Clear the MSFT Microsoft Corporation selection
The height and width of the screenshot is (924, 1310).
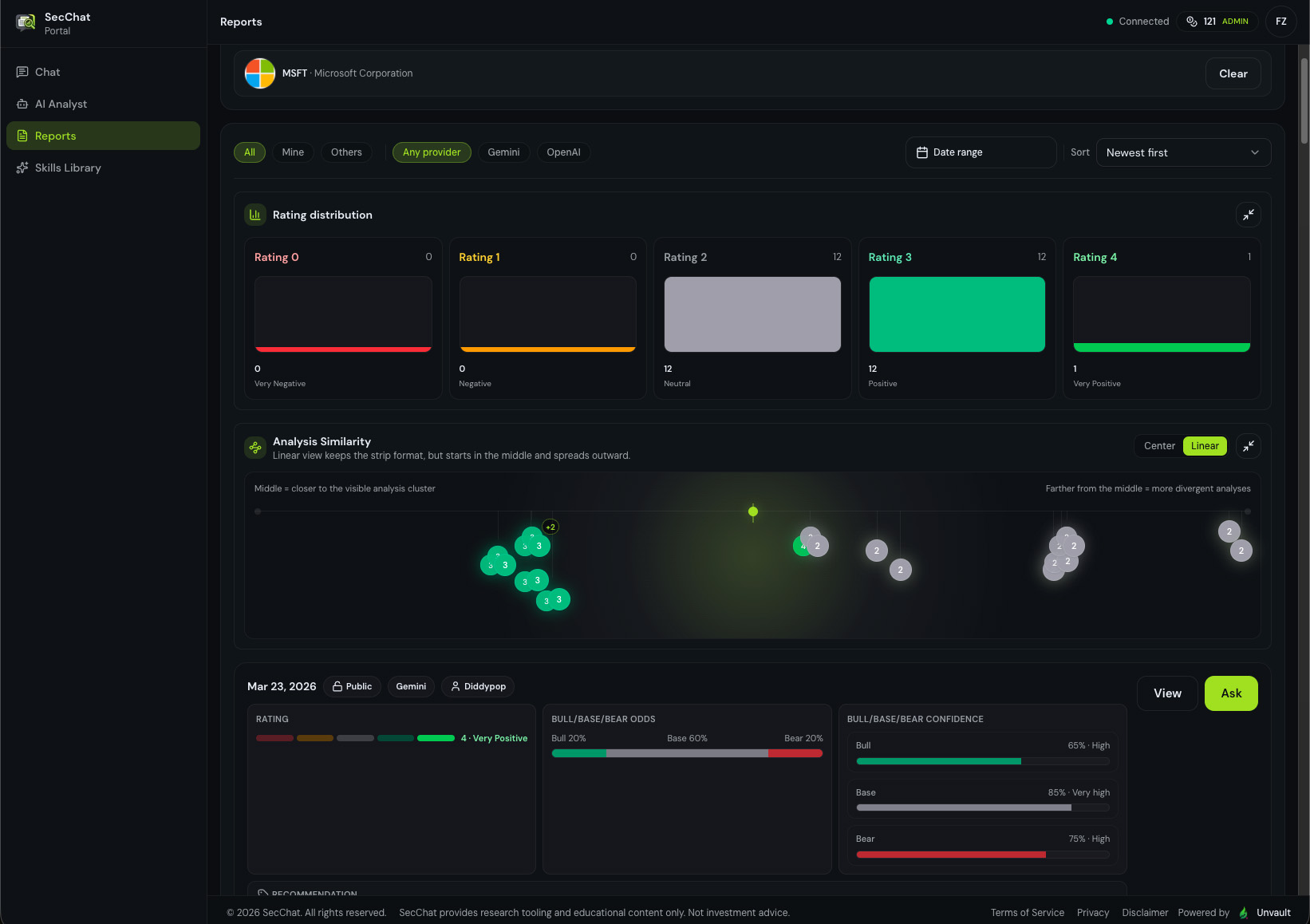(x=1233, y=73)
